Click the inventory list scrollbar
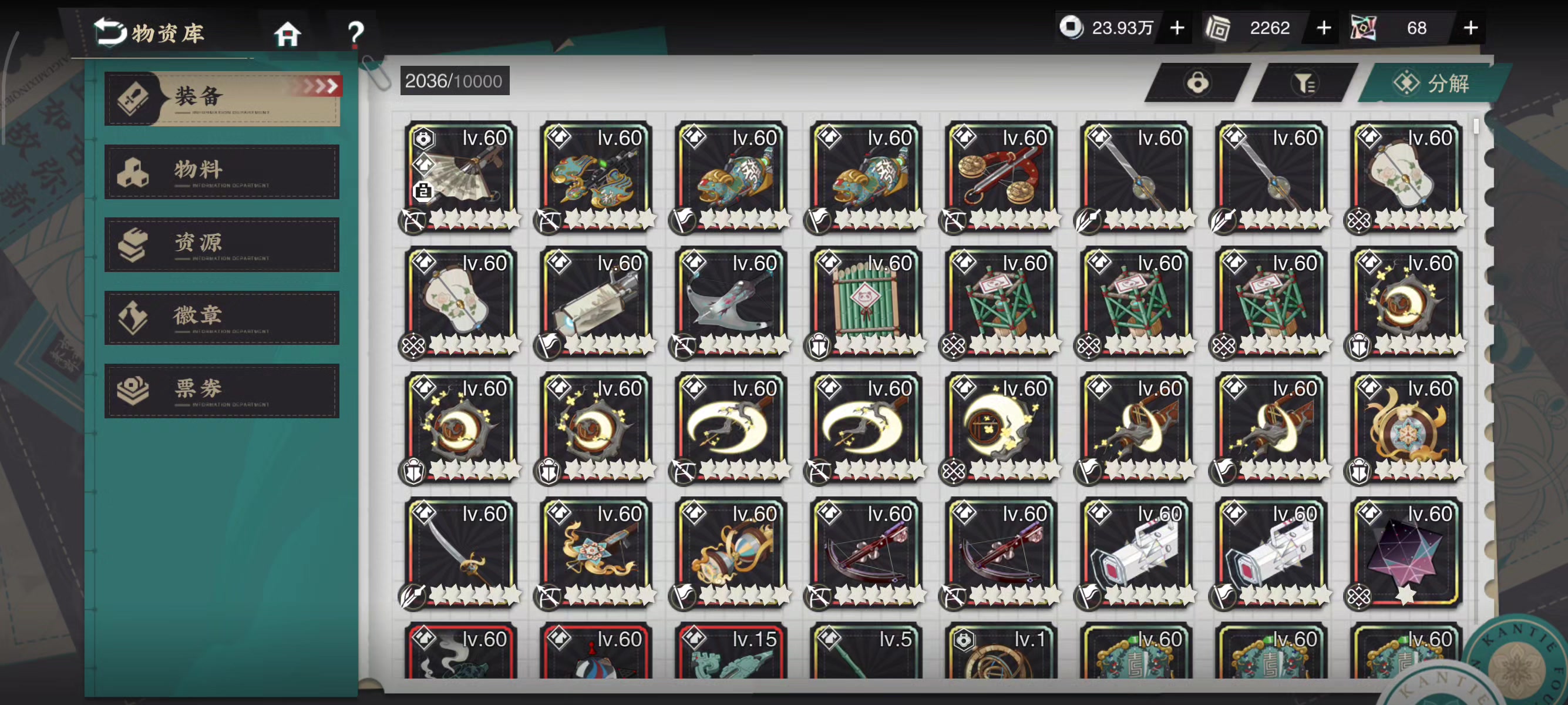Viewport: 1568px width, 705px height. [x=1476, y=126]
